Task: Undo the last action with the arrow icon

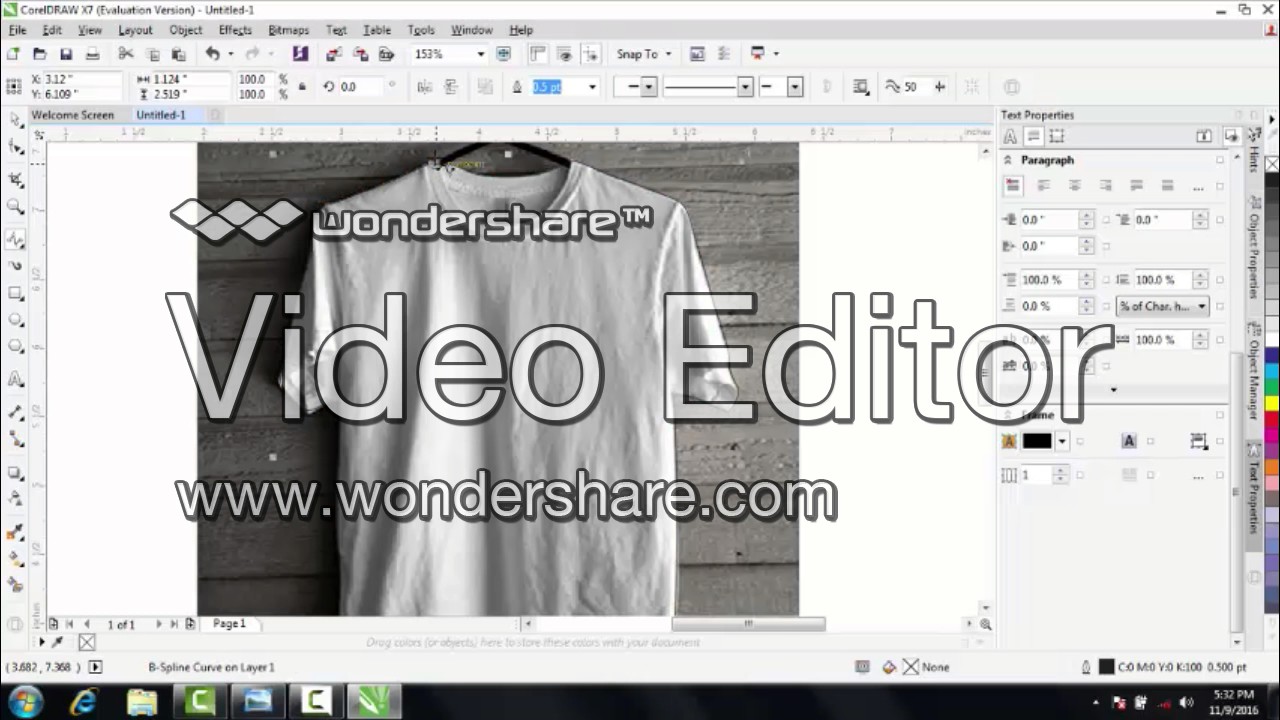Action: pyautogui.click(x=212, y=54)
